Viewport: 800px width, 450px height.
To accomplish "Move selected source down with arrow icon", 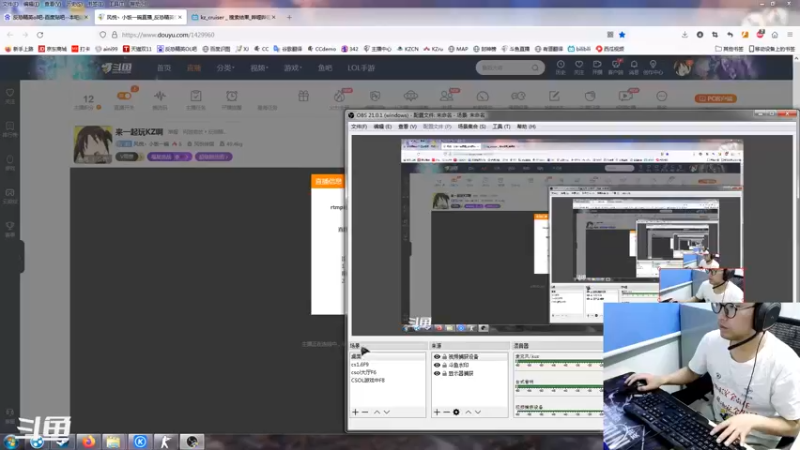I will 478,412.
